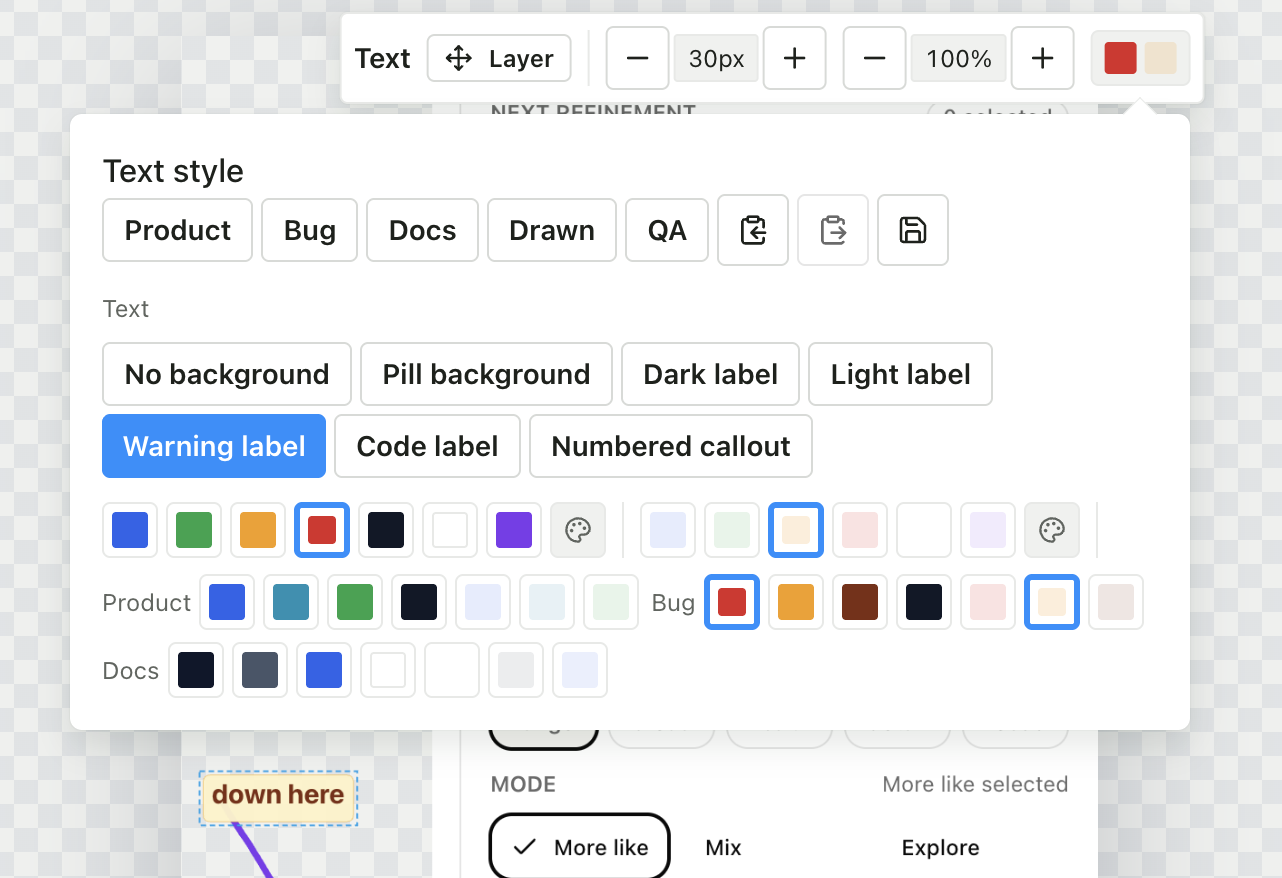Viewport: 1282px width, 878px height.
Task: Choose the light gray swatch in the Docs row
Action: click(516, 670)
